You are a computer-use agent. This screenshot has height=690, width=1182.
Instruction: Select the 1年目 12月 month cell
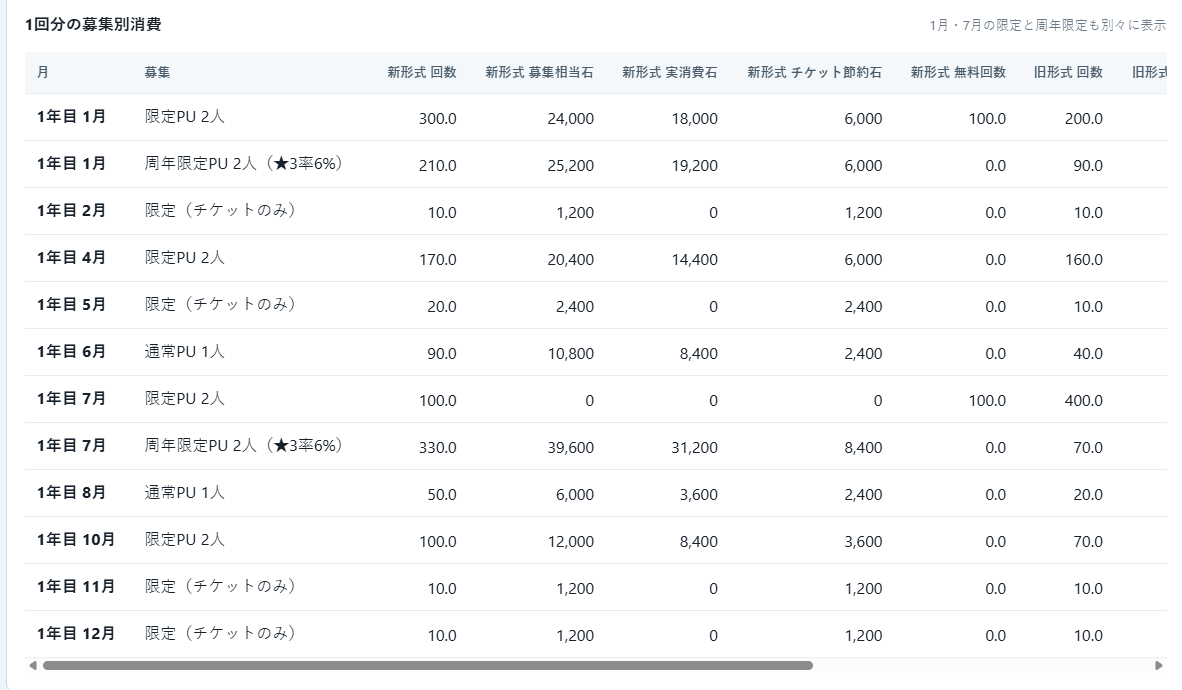tap(76, 634)
